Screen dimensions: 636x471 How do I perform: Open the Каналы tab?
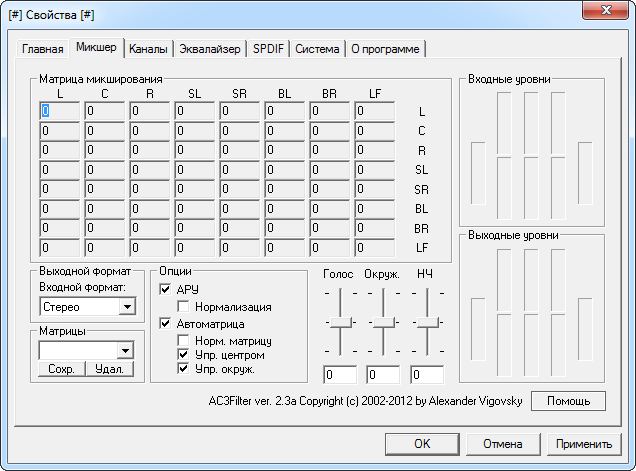[148, 49]
